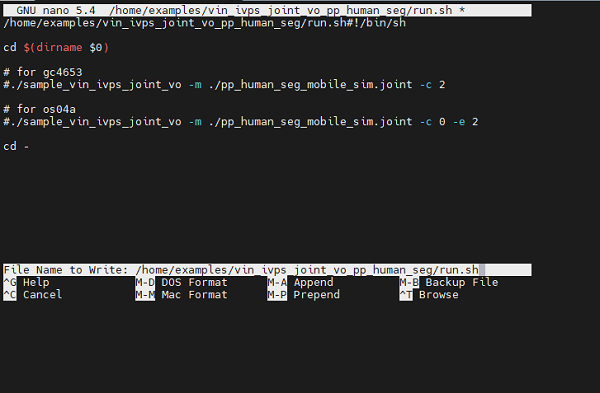Click the ^C Cancel shortcut key
Viewport: 600px width, 393px height.
coord(10,295)
